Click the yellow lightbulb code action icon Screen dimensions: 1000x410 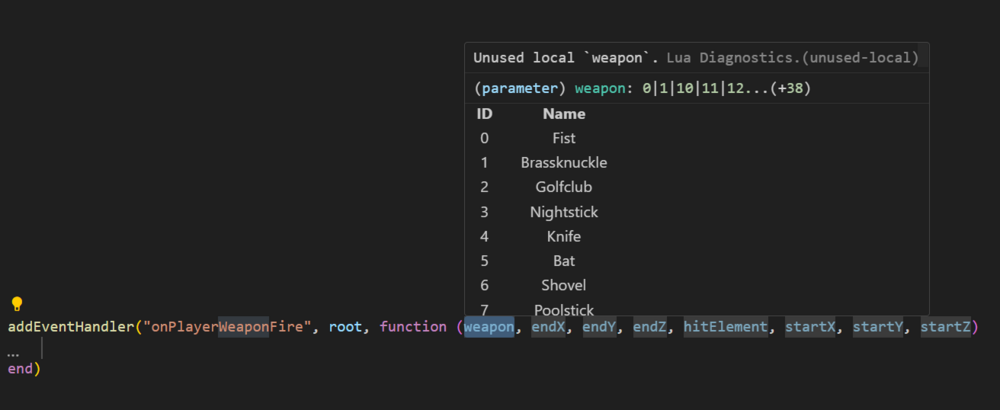tap(16, 305)
